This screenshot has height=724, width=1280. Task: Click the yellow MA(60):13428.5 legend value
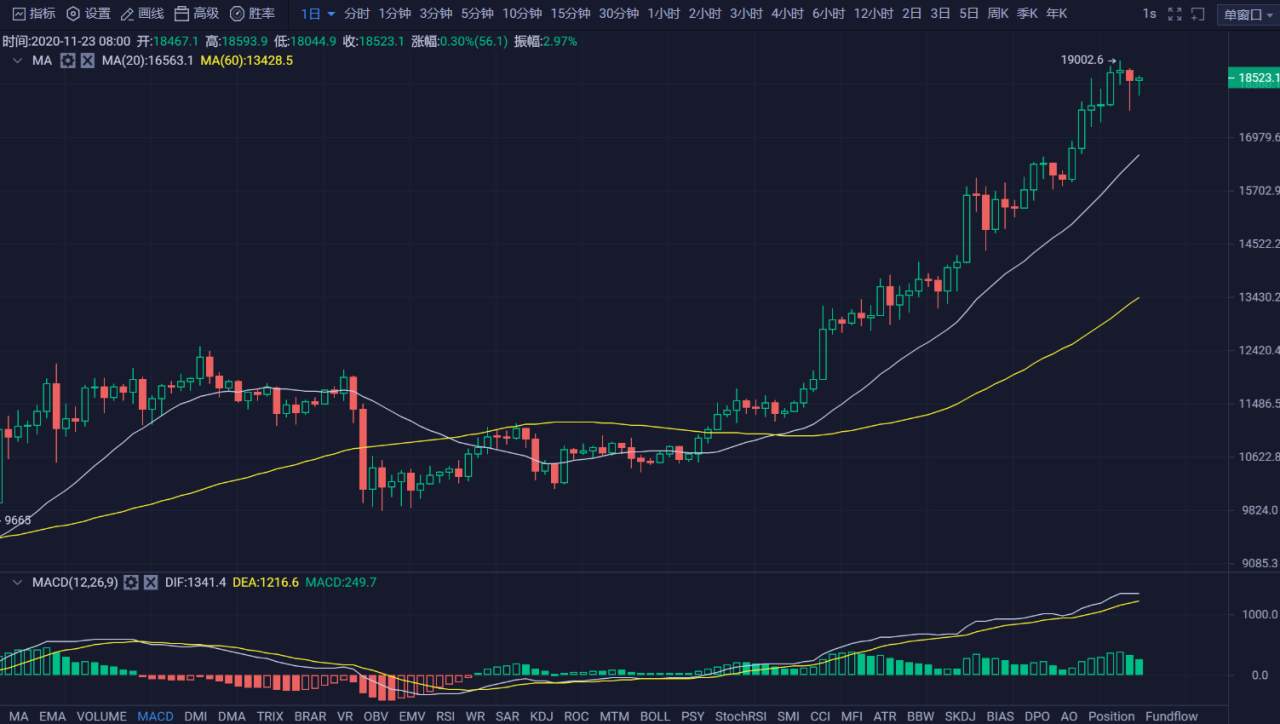click(x=246, y=61)
